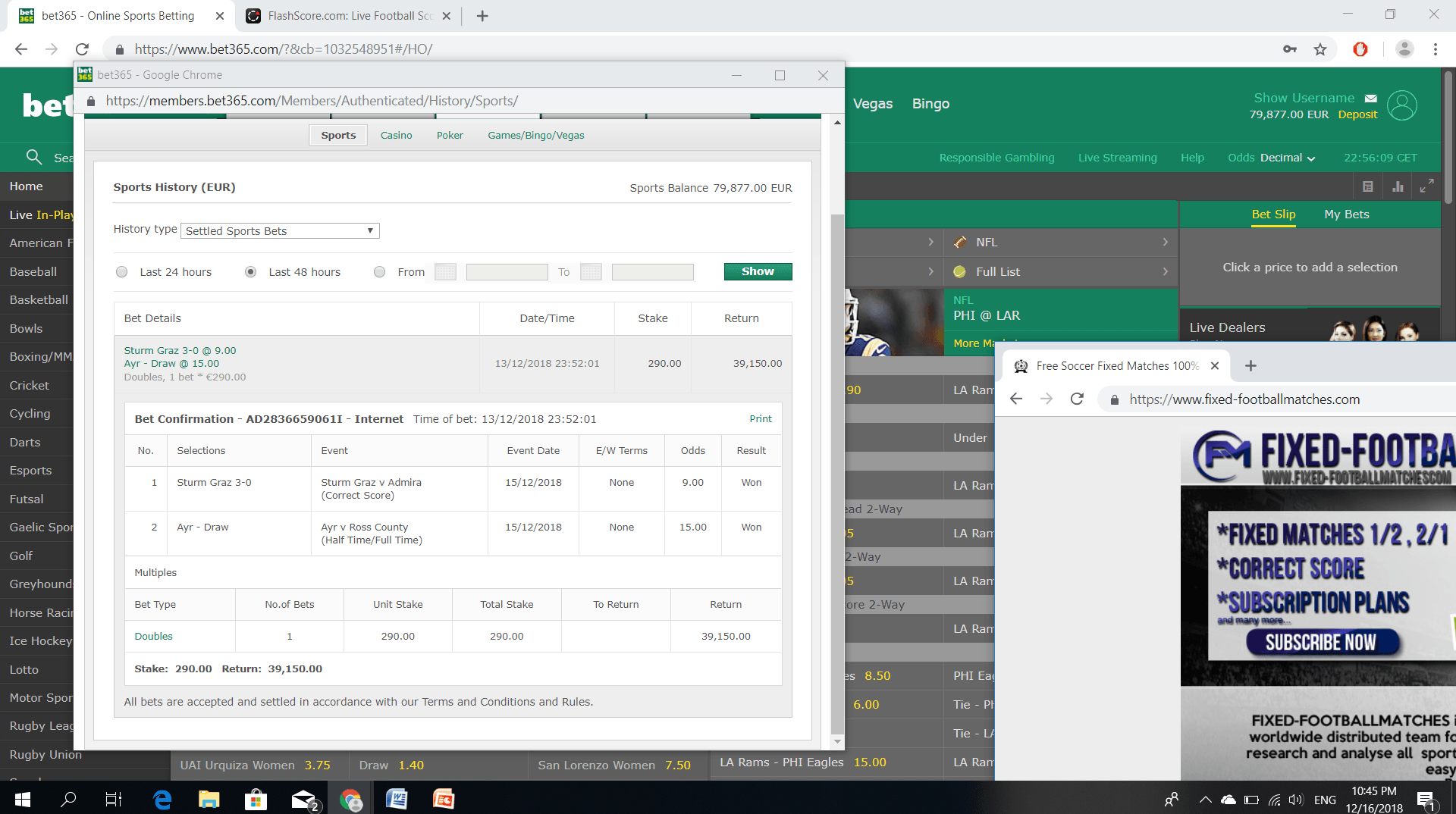Click the Full List ball icon
Image resolution: width=1456 pixels, height=814 pixels.
(959, 271)
